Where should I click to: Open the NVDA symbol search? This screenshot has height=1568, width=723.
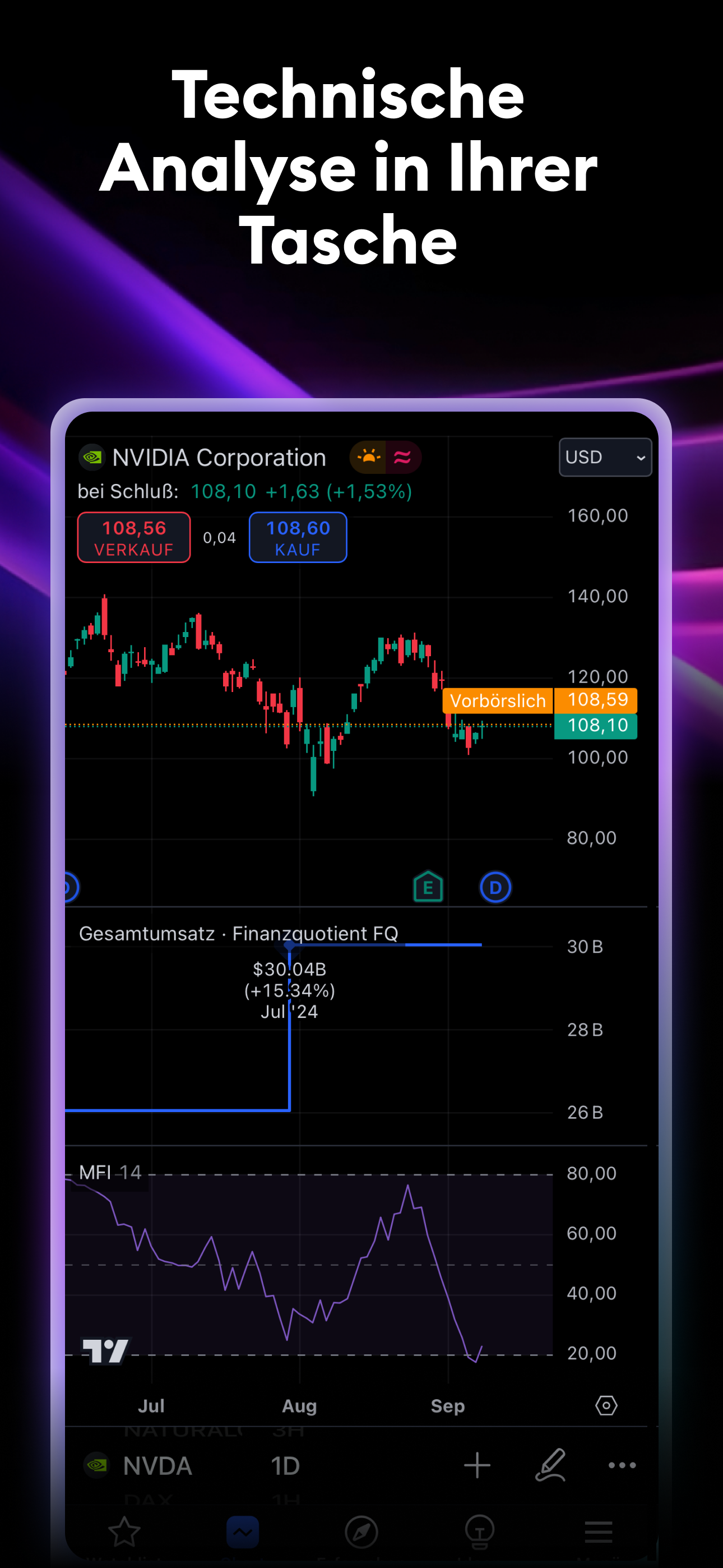point(157,1466)
